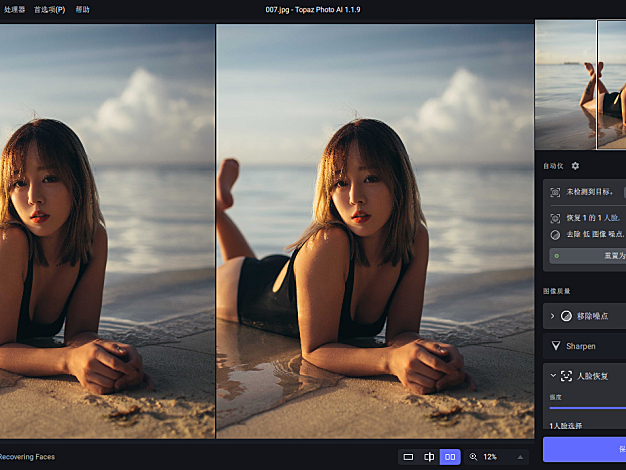
Task: Select the split view mode icon
Action: [x=429, y=457]
